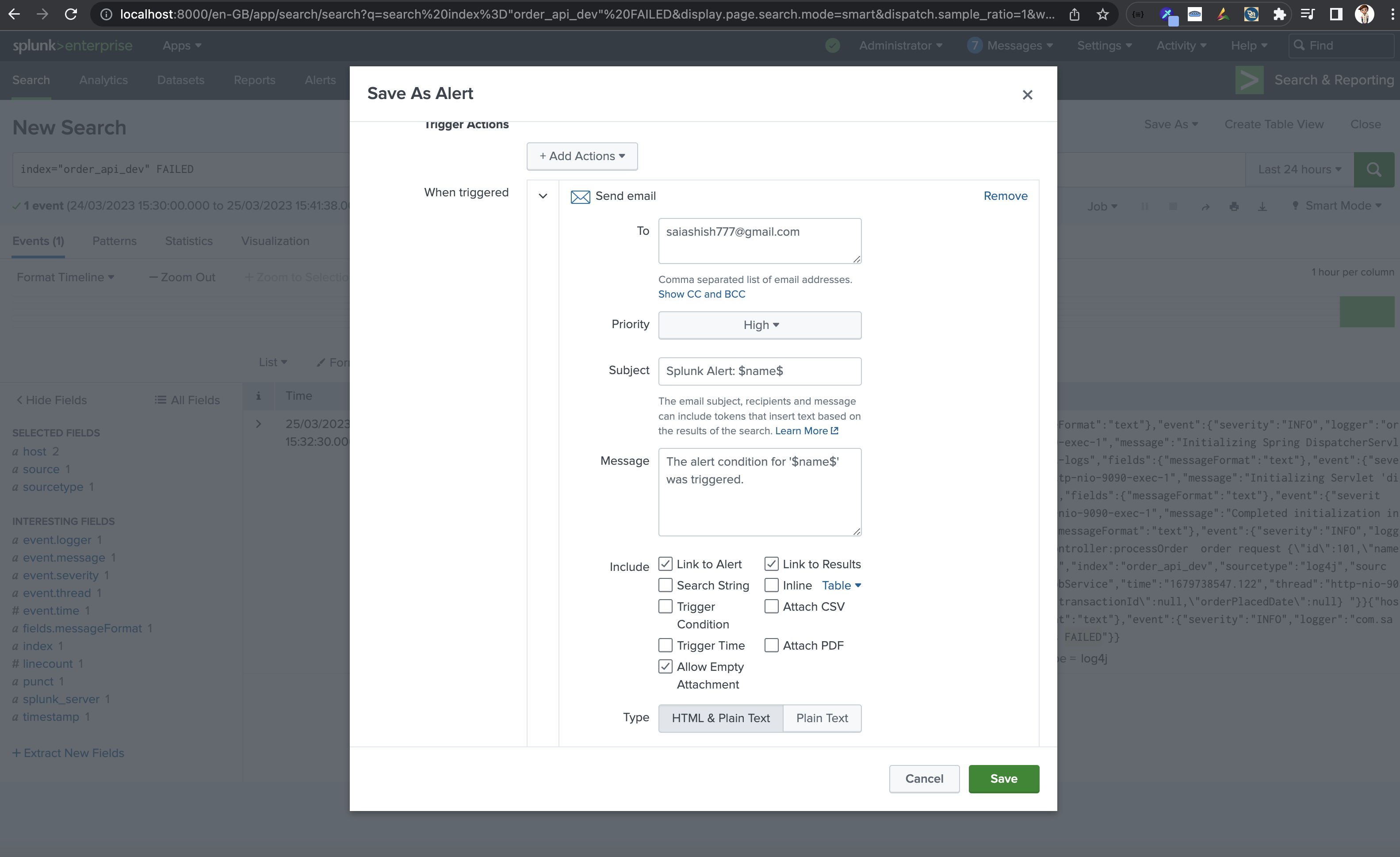Click Show CC and BCC

point(702,294)
